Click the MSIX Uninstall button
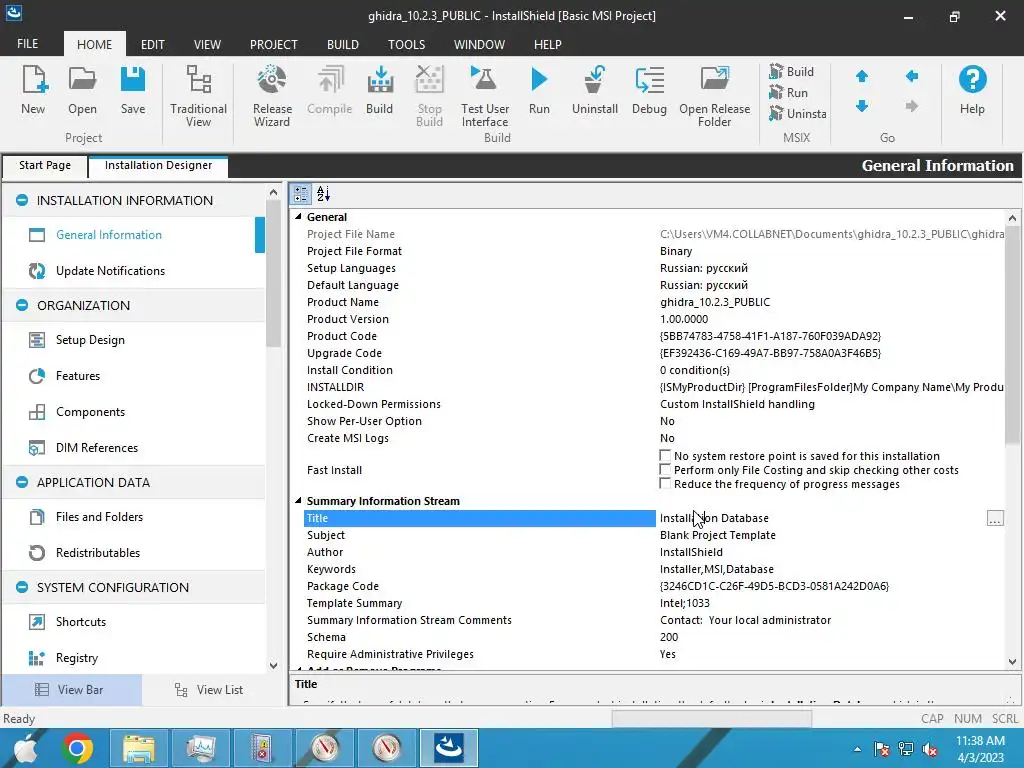Screen dimensions: 1024x768 click(x=797, y=113)
